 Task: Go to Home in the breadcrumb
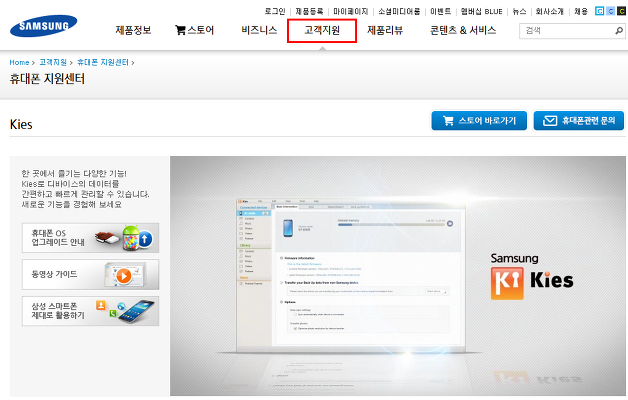(x=19, y=62)
